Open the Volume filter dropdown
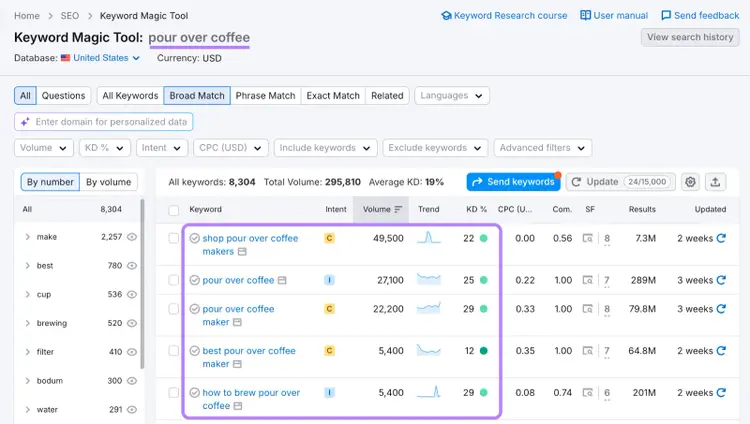The width and height of the screenshot is (750, 424). tap(44, 148)
